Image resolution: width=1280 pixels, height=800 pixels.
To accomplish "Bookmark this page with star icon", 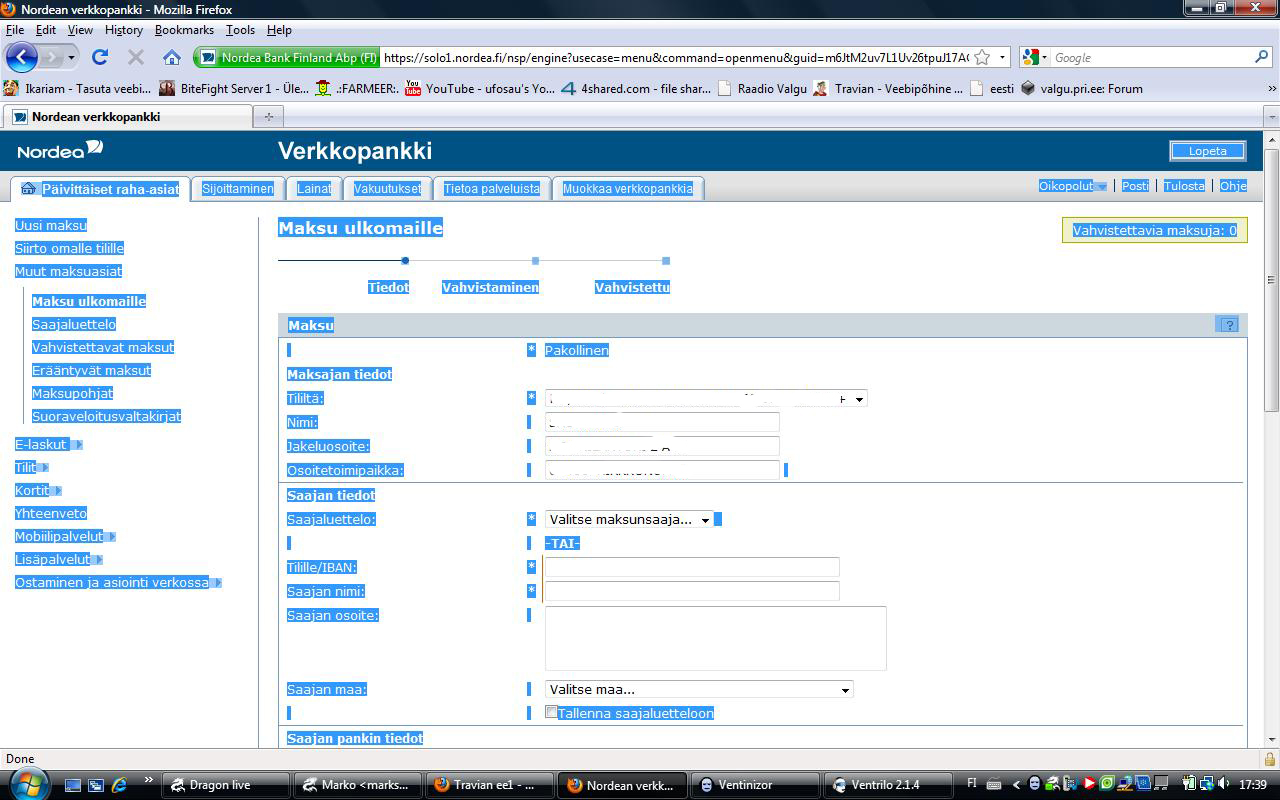I will click(982, 57).
